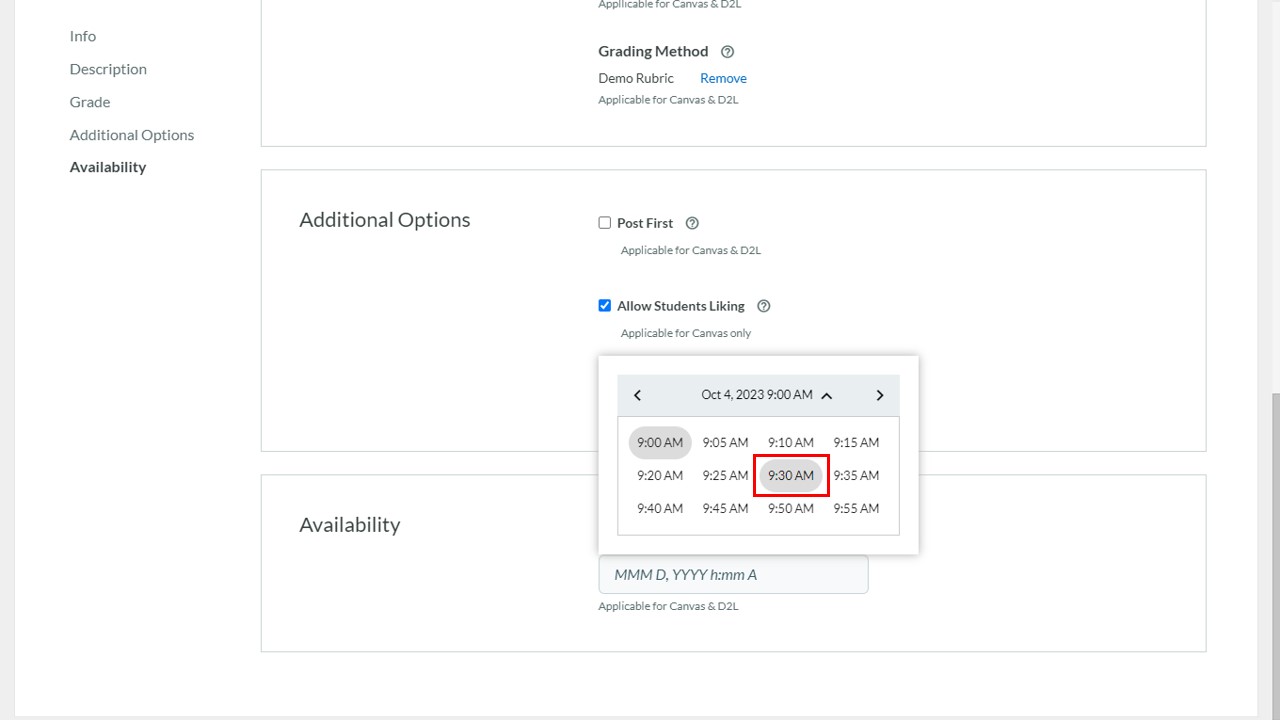Select 9:30 AM time slot
Screen dimensions: 1280x720
click(791, 476)
